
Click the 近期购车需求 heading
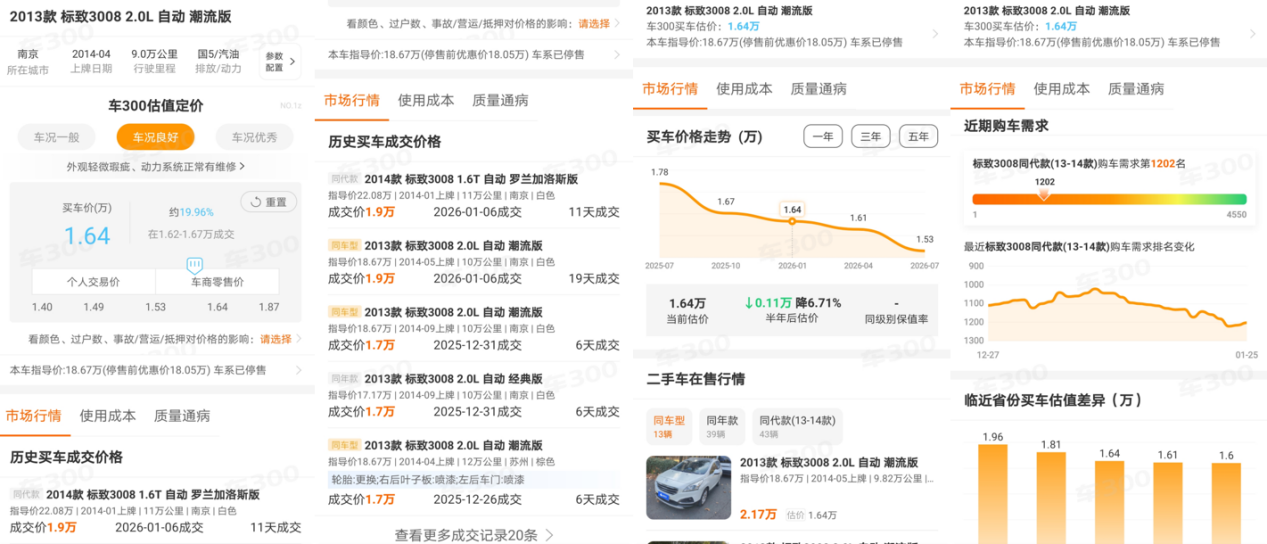[1006, 125]
